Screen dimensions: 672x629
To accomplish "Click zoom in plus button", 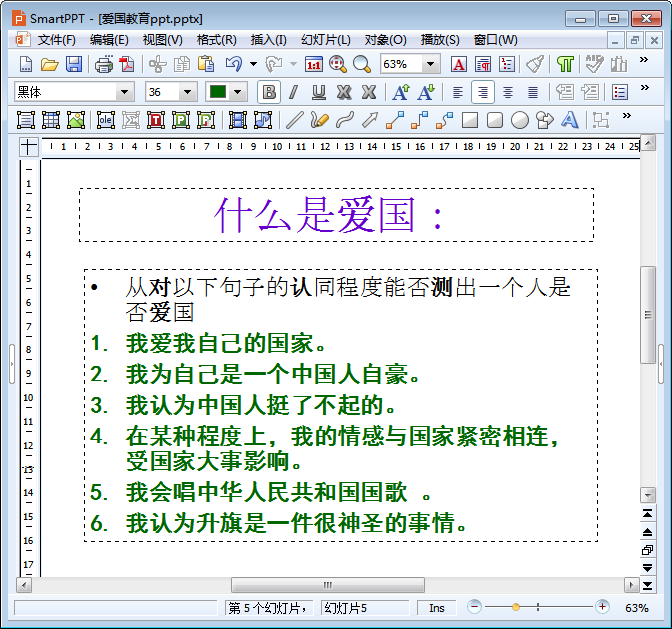I will click(602, 607).
